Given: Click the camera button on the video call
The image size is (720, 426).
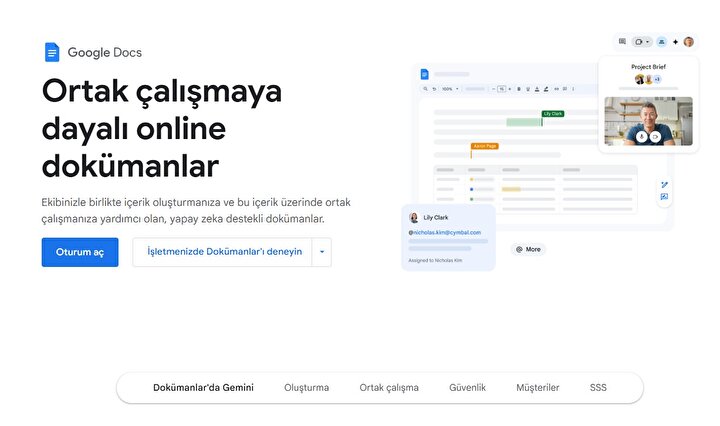Looking at the screenshot, I should [x=655, y=137].
